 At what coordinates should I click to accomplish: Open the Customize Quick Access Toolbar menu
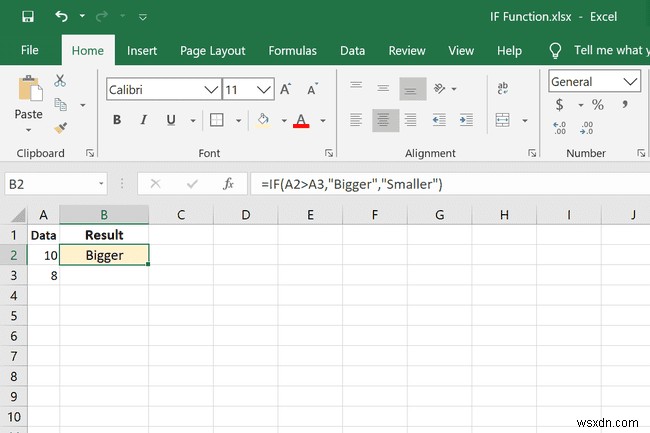coord(143,17)
